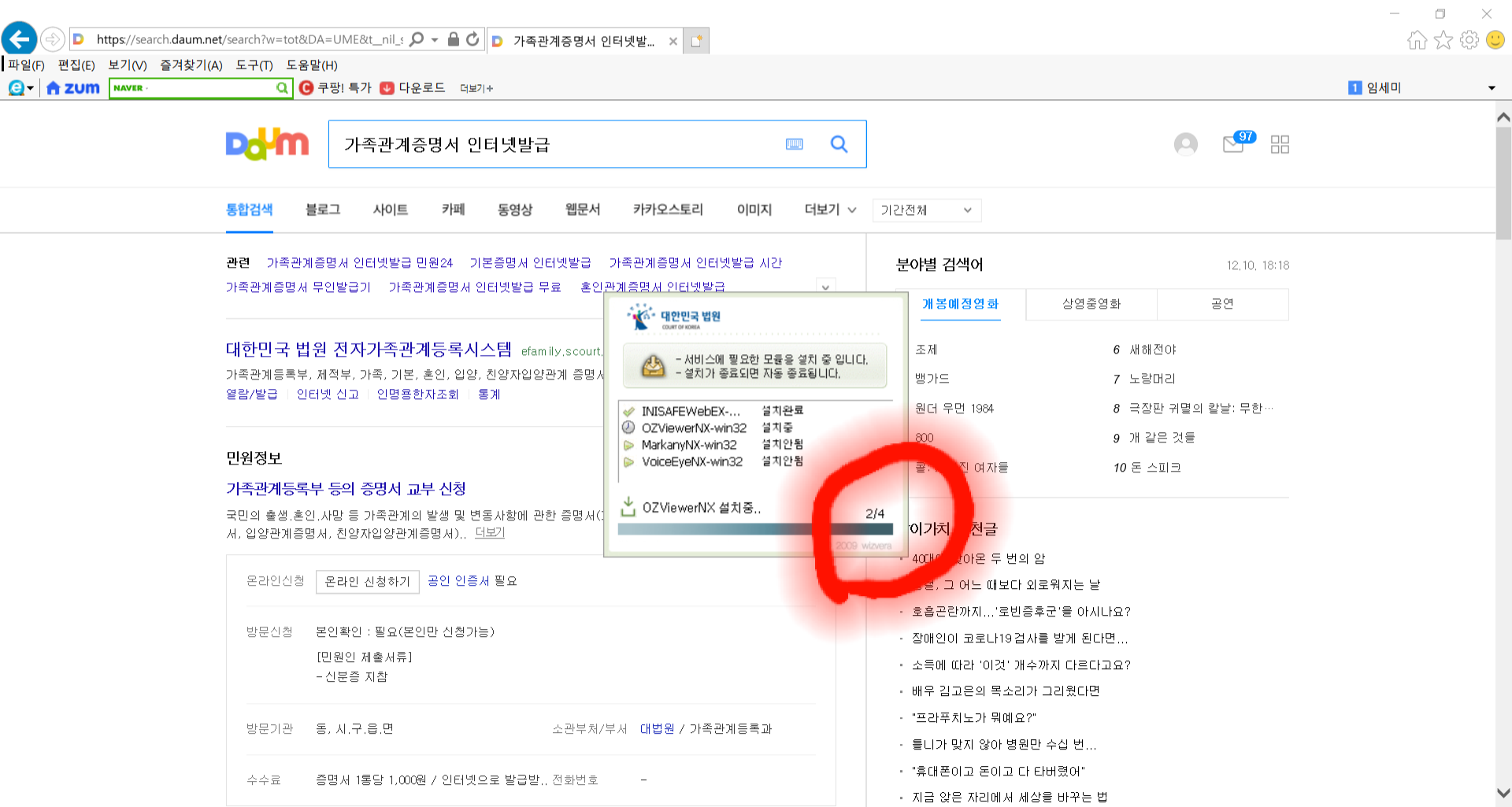Screen dimensions: 1512x807
Task: Click the OZViewerNX installation progress bar
Action: 755,529
